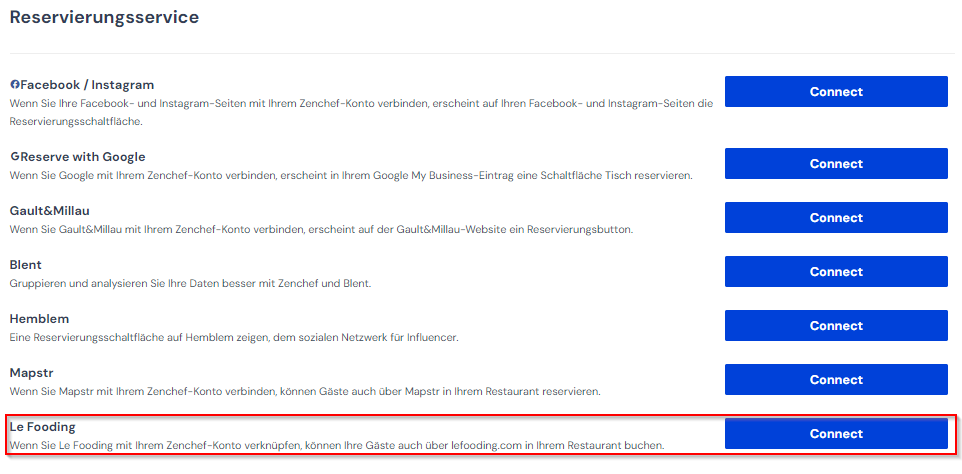Click the Facebook logo icon
This screenshot has width=962, height=474.
click(15, 85)
